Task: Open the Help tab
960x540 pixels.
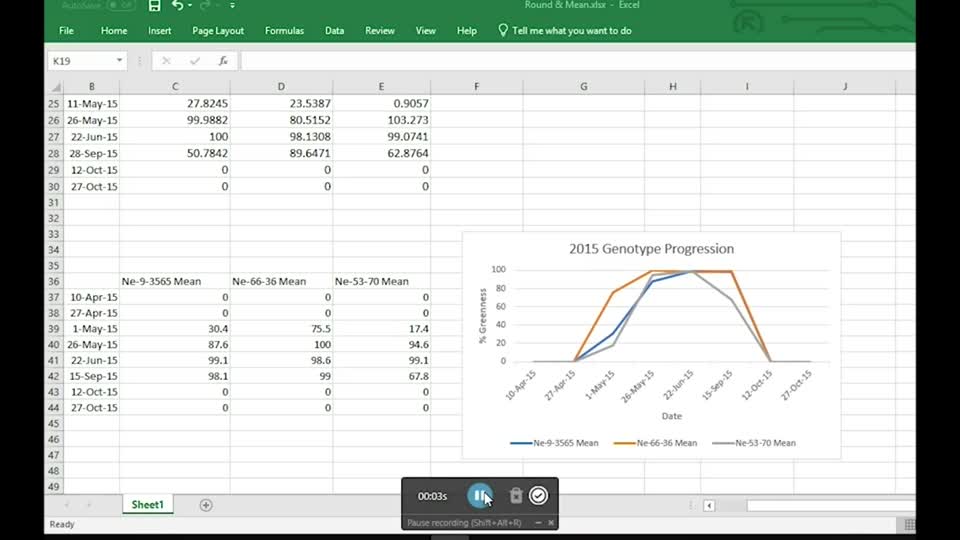Action: (x=467, y=31)
